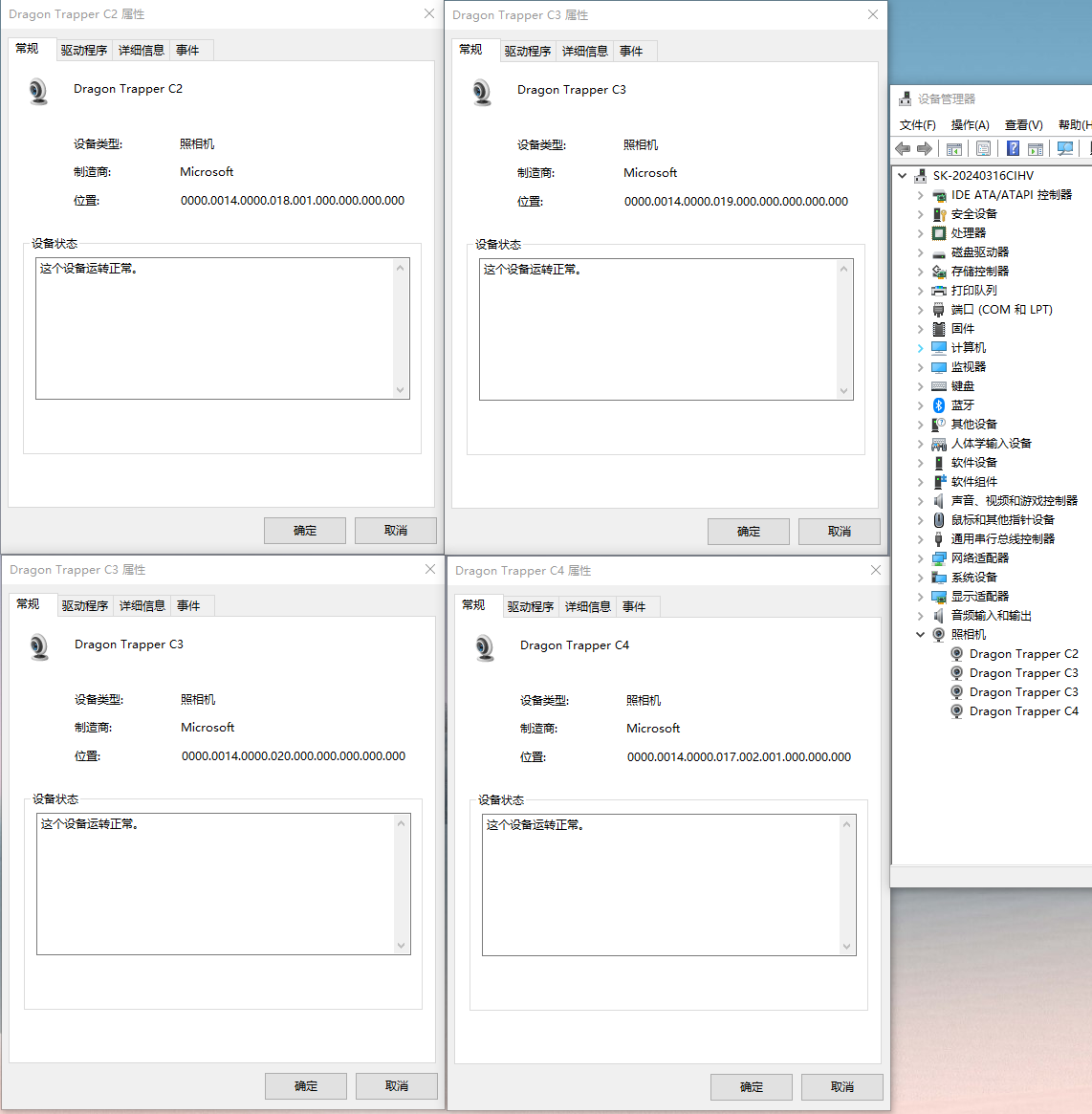Click 确定 in Dragon Trapper C2 properties
This screenshot has width=1092, height=1114.
click(305, 531)
